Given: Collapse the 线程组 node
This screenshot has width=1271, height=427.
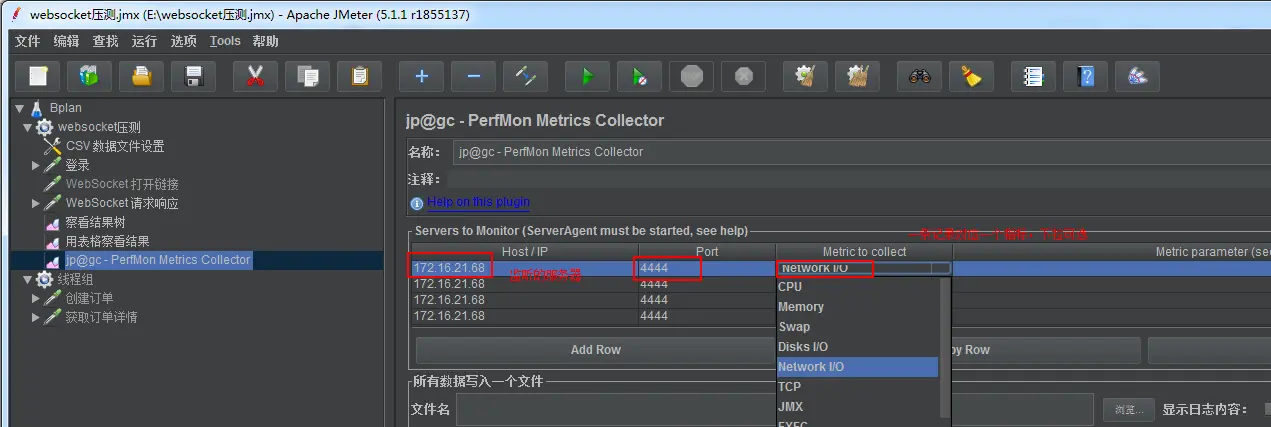Looking at the screenshot, I should point(27,279).
